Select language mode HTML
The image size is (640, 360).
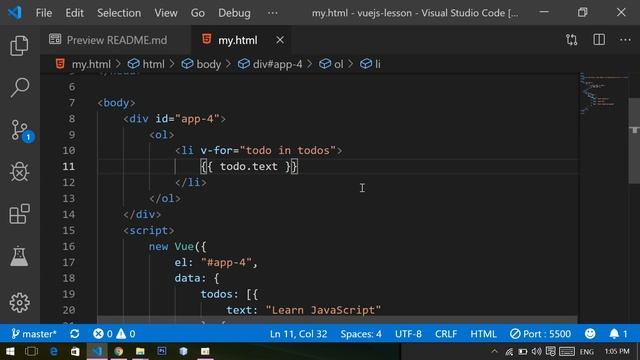483,334
